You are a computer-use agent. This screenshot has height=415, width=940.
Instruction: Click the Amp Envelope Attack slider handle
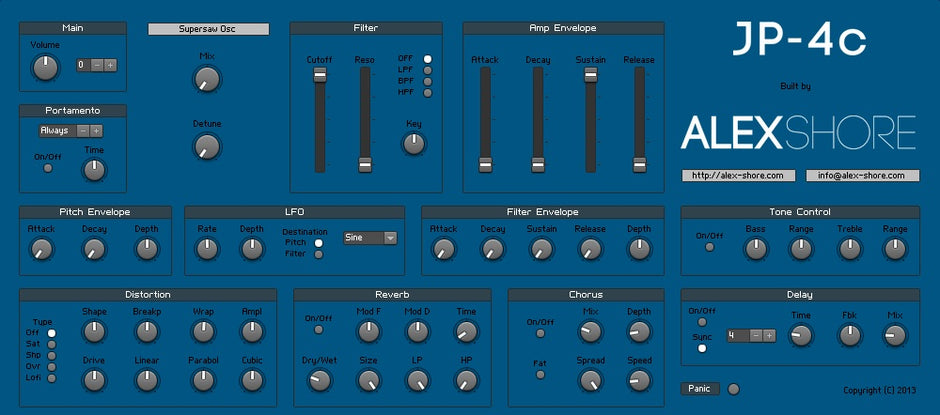click(484, 165)
